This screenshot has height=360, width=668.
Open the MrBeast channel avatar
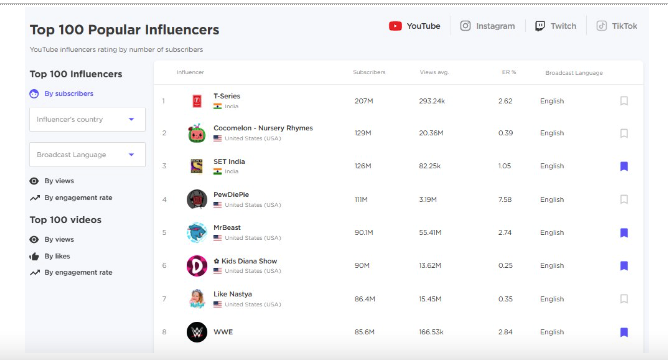tap(197, 233)
